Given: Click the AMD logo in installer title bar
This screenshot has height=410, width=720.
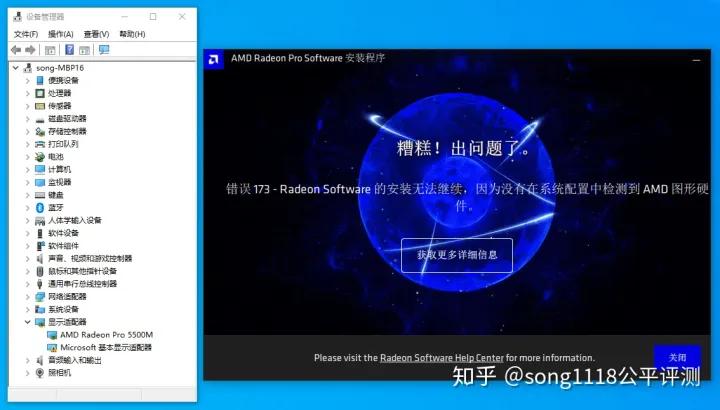Looking at the screenshot, I should [x=214, y=59].
